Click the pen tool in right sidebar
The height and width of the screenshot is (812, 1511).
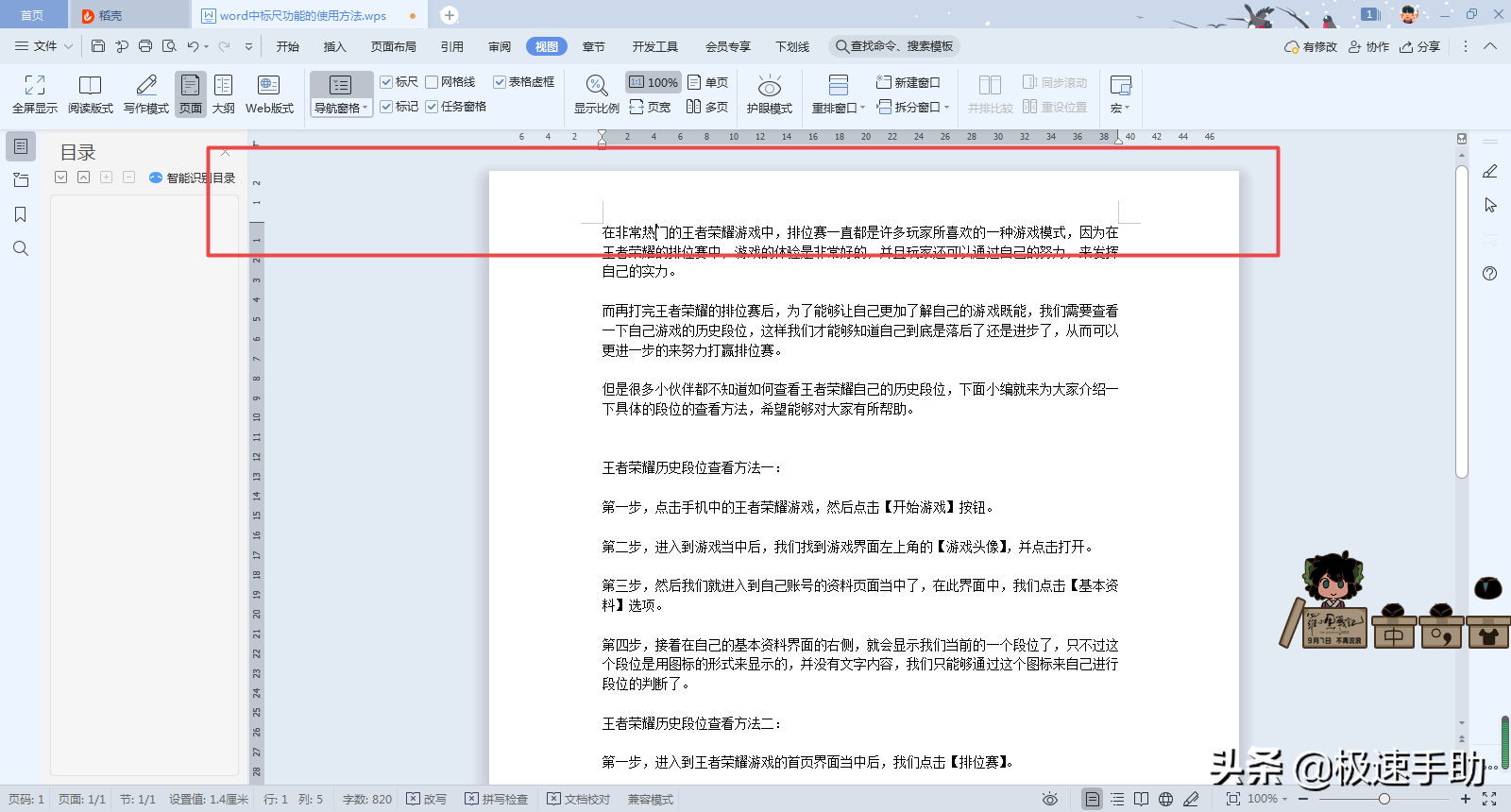tap(1490, 171)
